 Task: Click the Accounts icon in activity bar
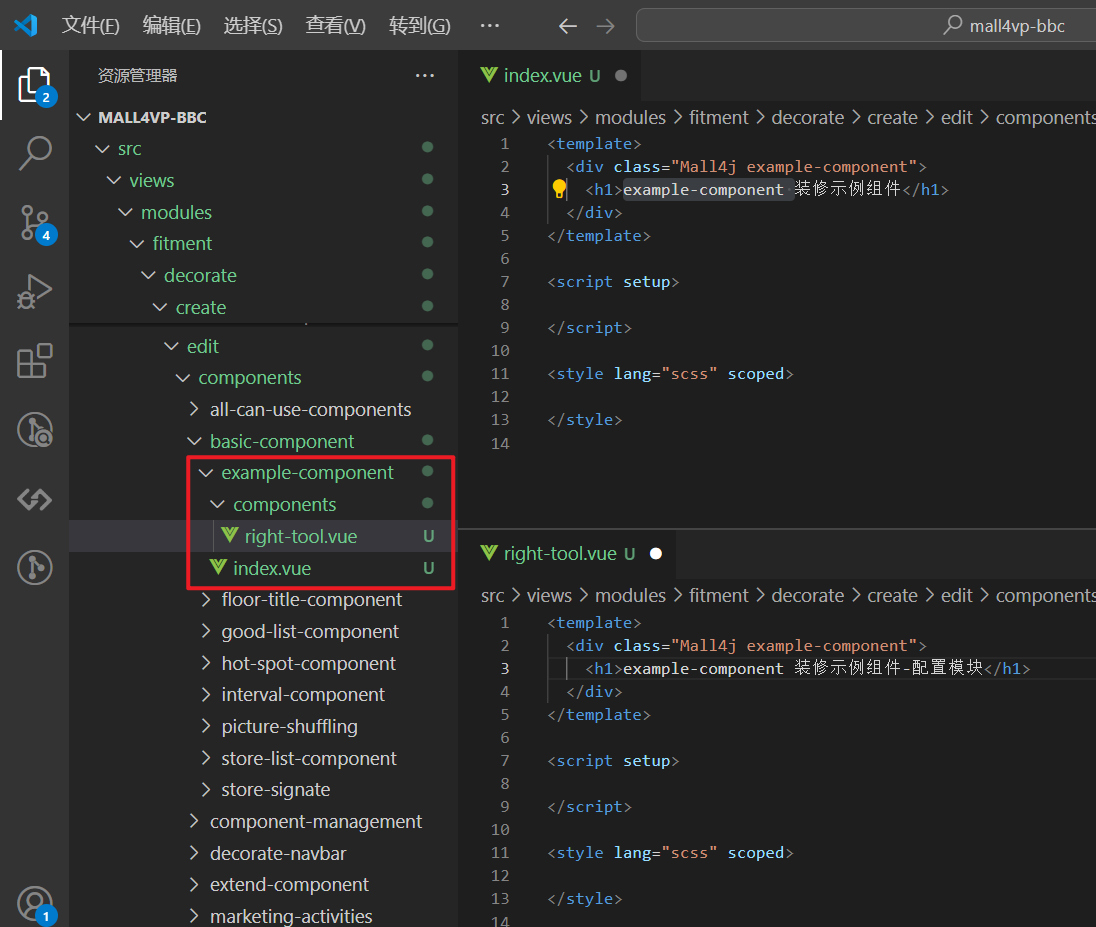tap(34, 903)
